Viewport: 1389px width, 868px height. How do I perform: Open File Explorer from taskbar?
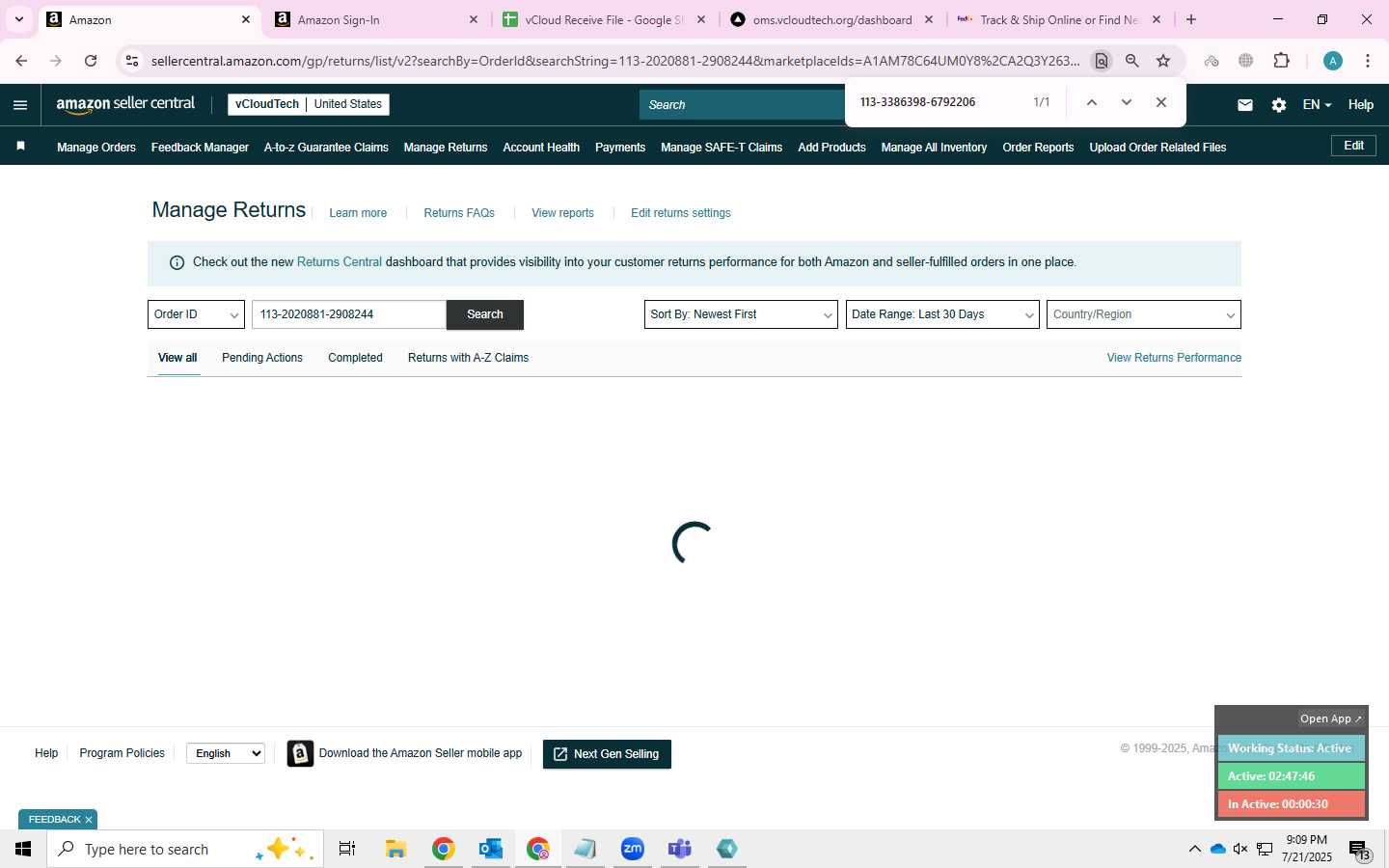point(395,849)
